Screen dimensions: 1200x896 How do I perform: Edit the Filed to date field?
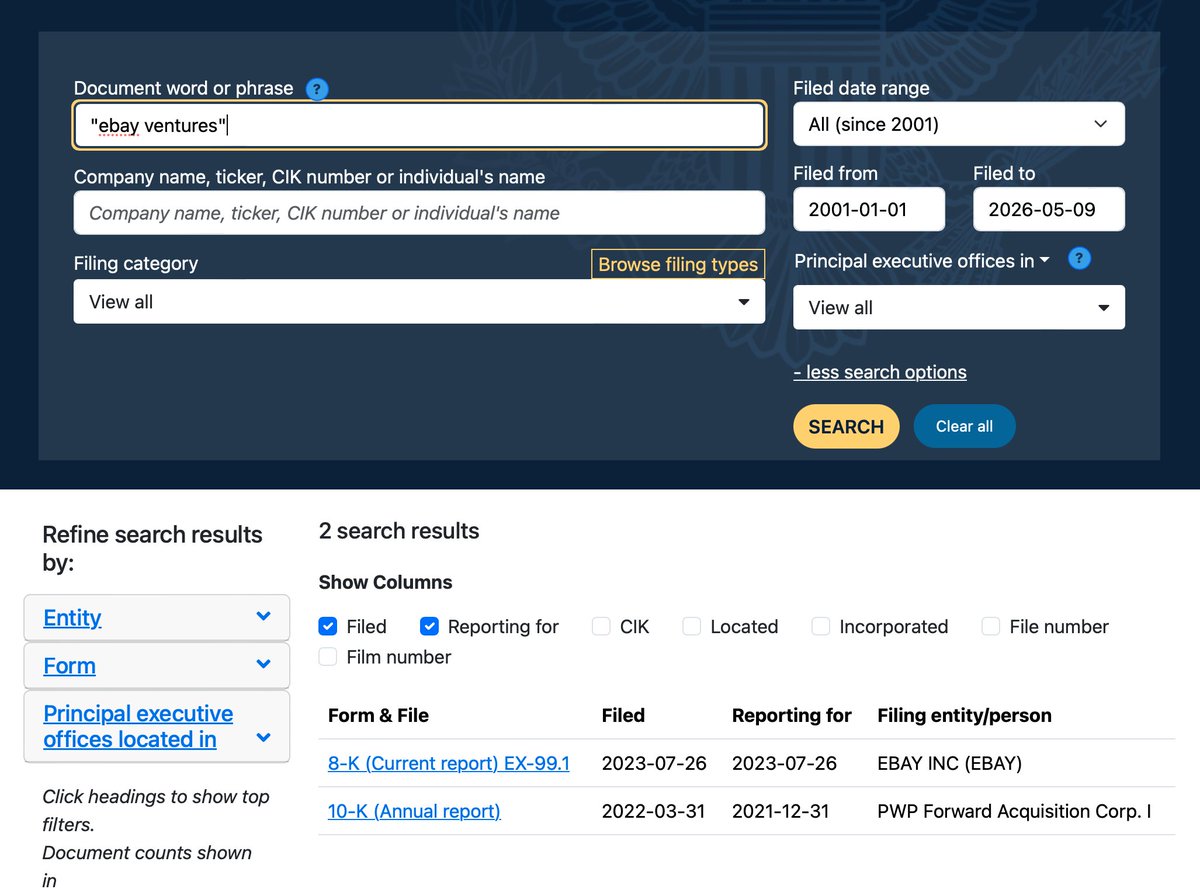pos(1049,209)
